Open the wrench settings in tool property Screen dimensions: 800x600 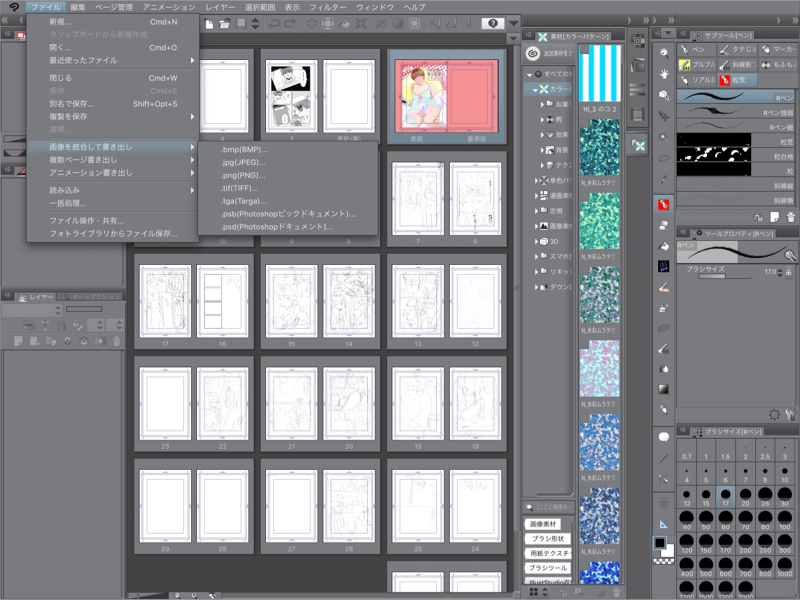pos(790,413)
